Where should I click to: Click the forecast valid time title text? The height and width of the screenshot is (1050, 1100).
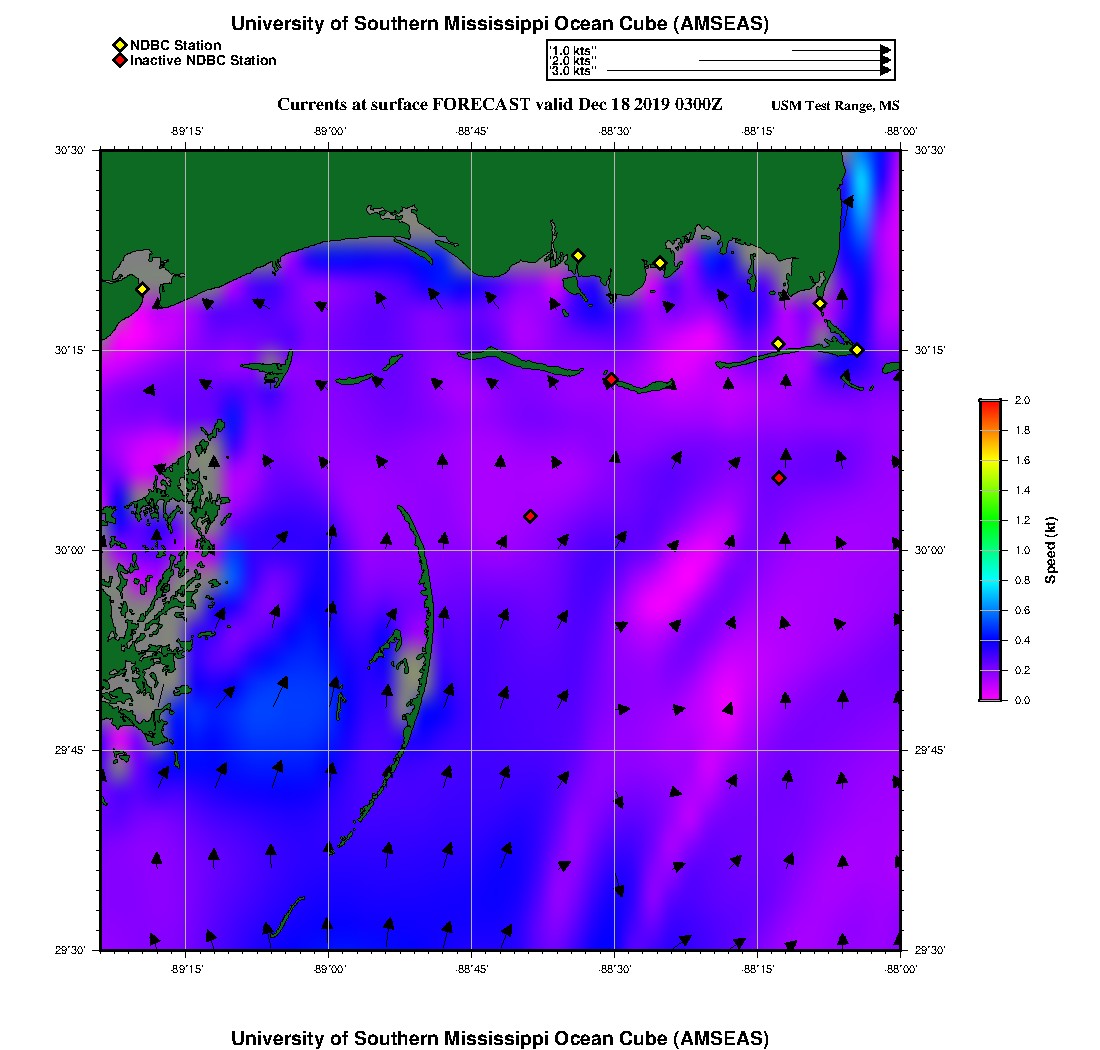[x=499, y=105]
